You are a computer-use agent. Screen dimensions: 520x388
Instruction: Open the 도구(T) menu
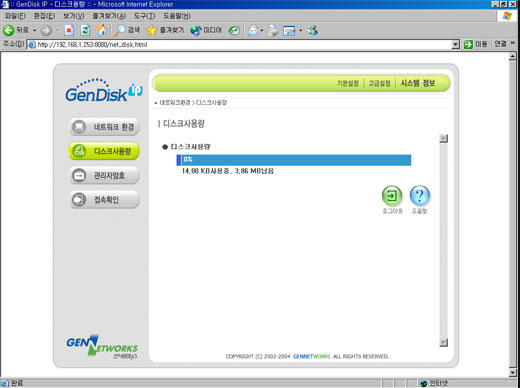click(144, 16)
